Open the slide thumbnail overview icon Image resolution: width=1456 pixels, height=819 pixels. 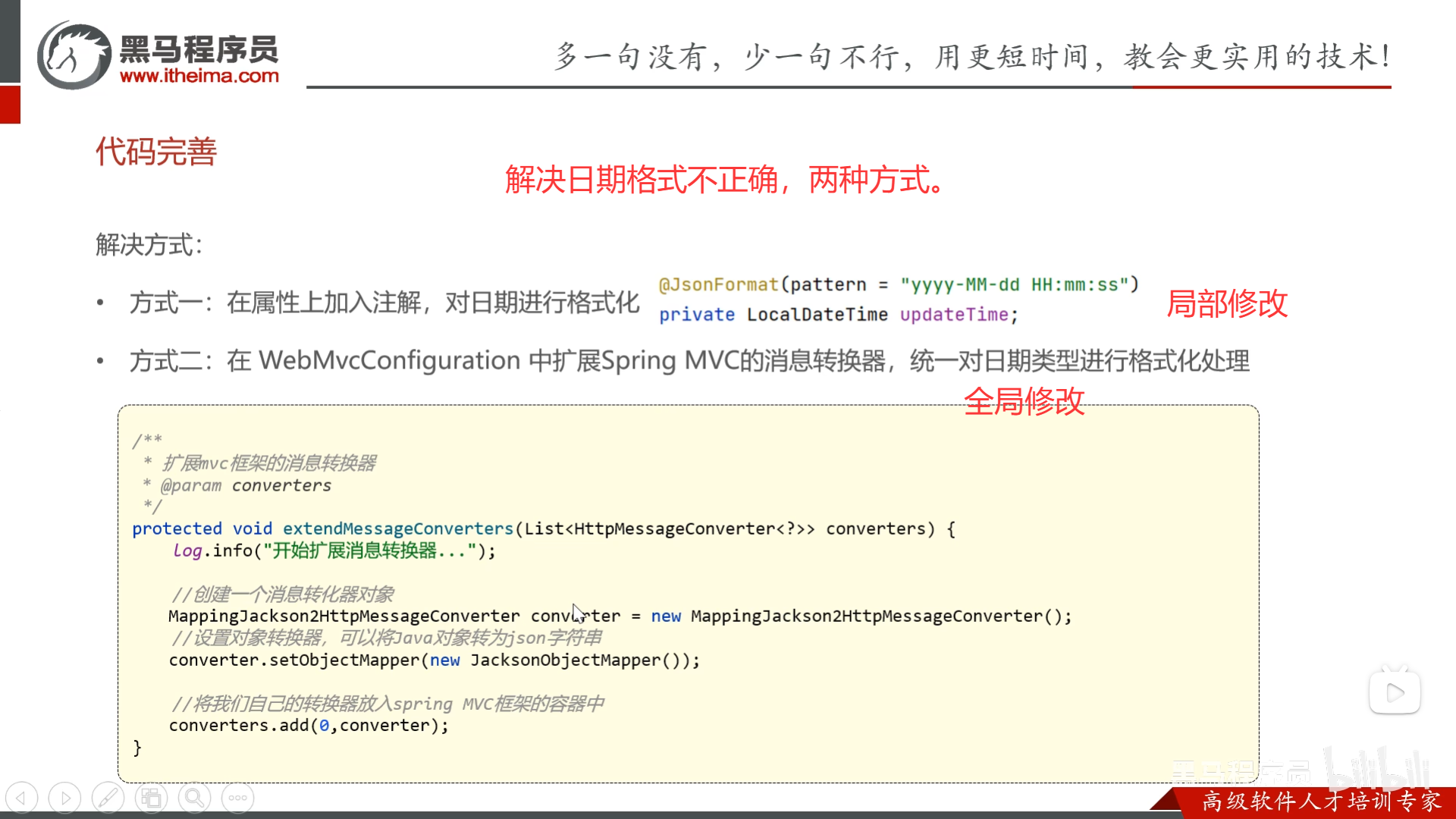pos(152,798)
